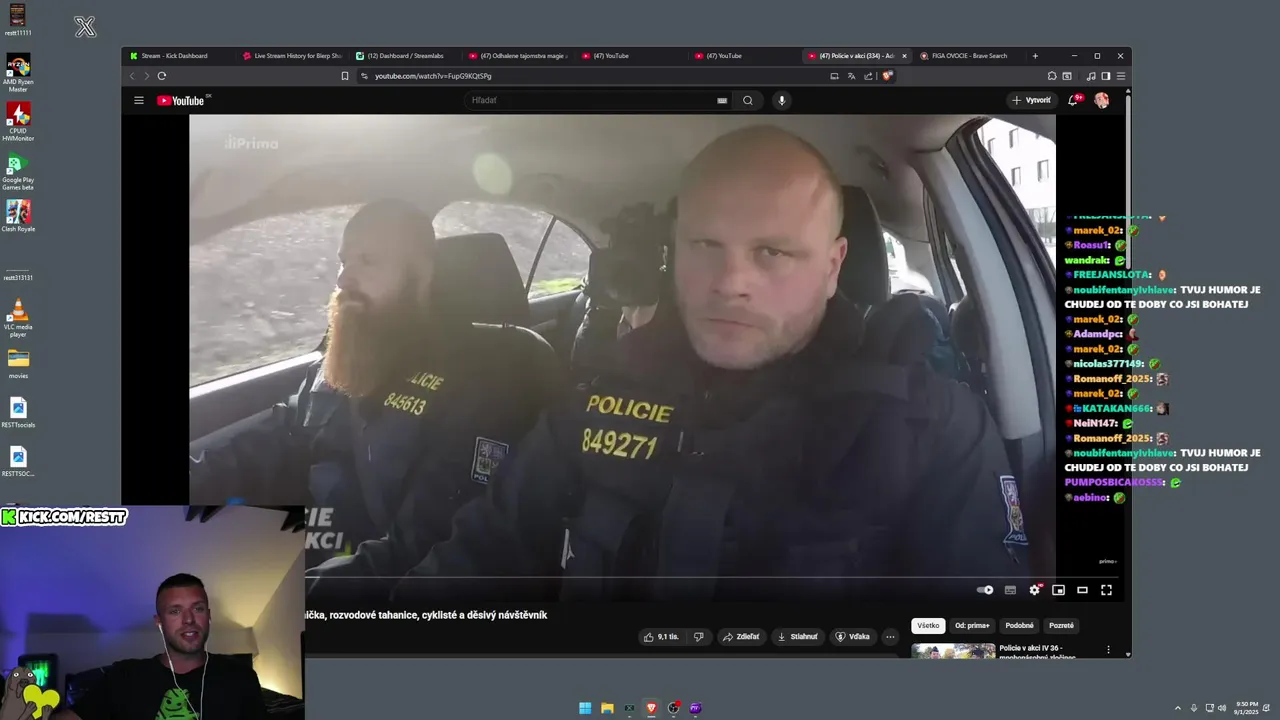
Task: Toggle the autoplay switch in player
Action: (985, 590)
